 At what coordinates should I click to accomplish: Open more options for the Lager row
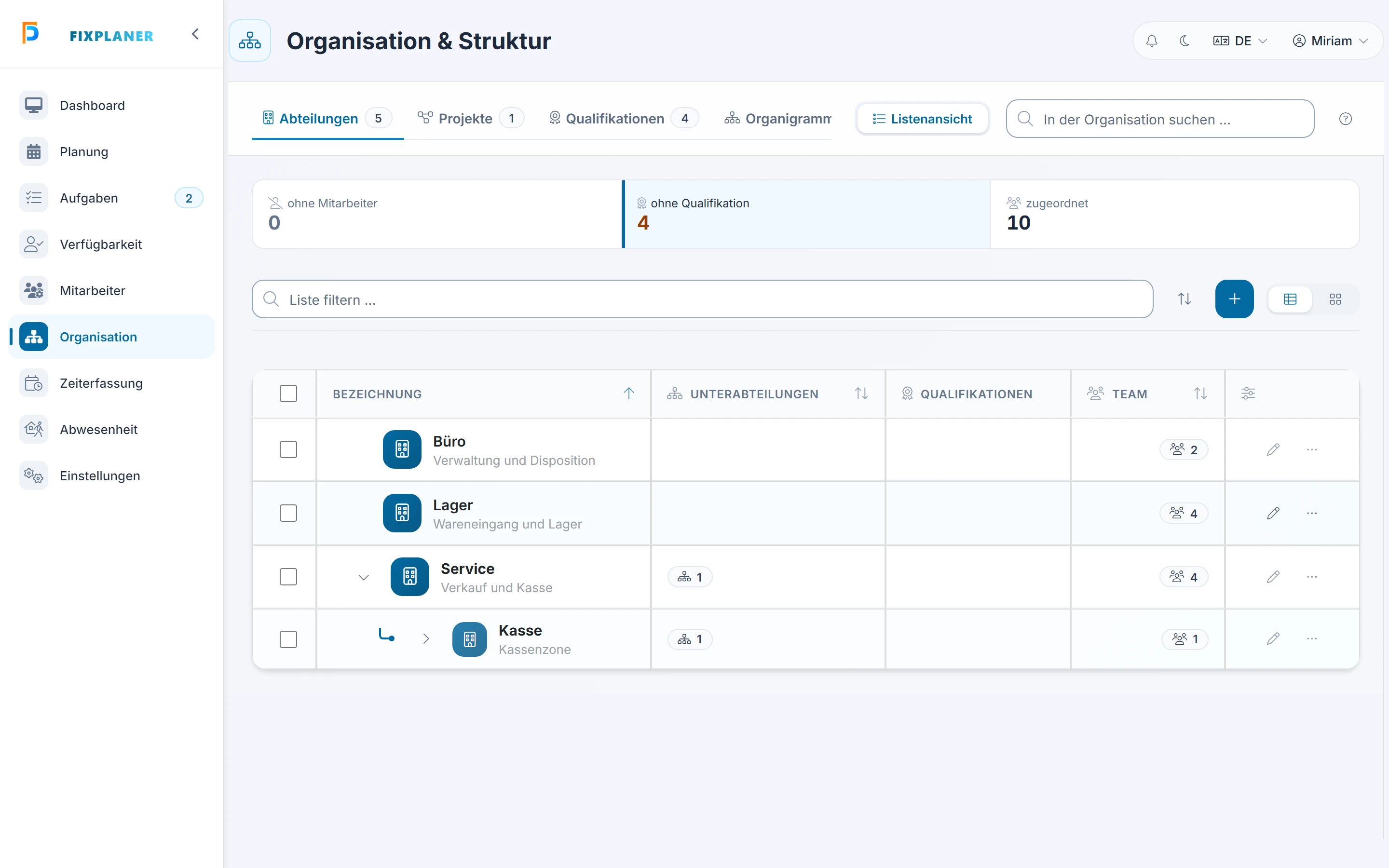1311,513
